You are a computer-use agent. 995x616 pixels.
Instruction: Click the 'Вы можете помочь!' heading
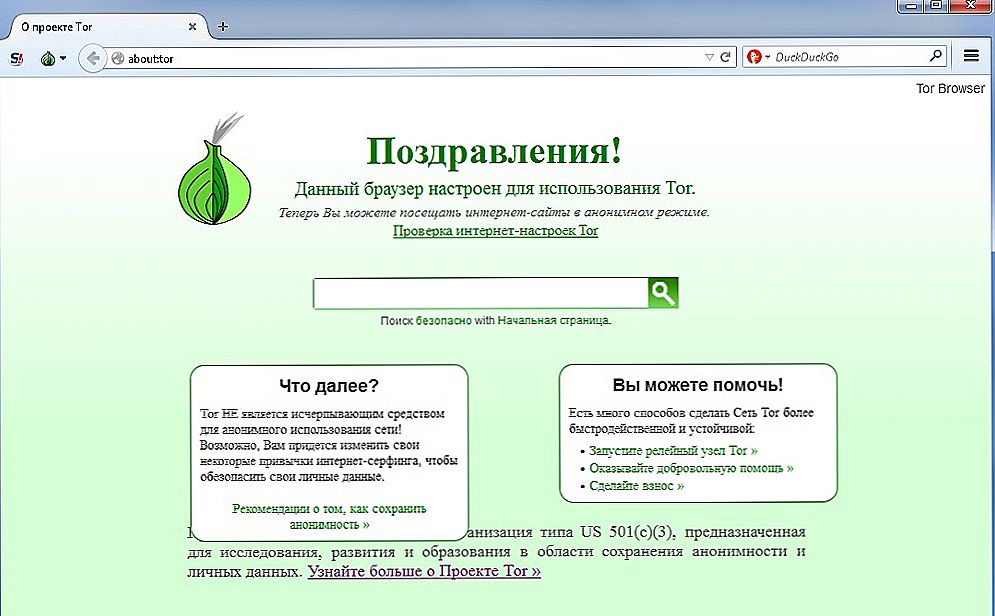tap(698, 384)
